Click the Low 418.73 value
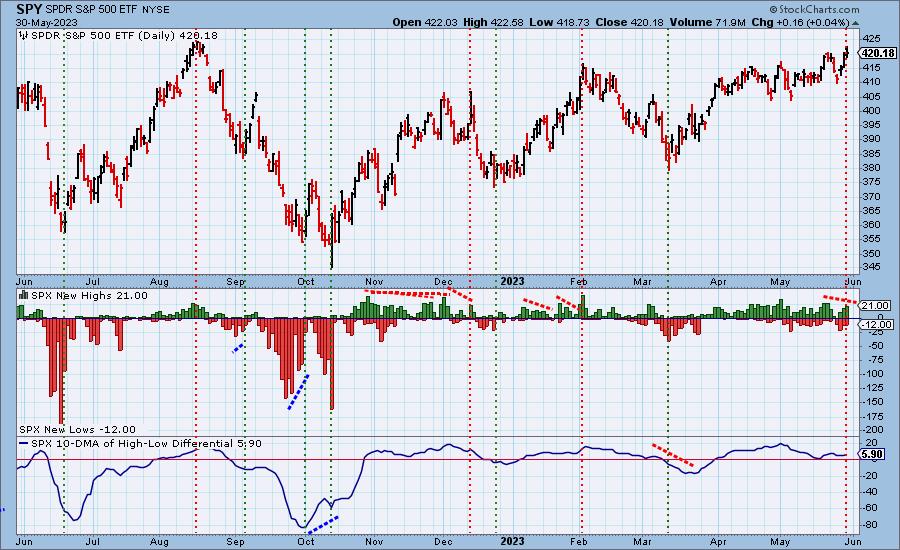The height and width of the screenshot is (550, 900). 558,22
